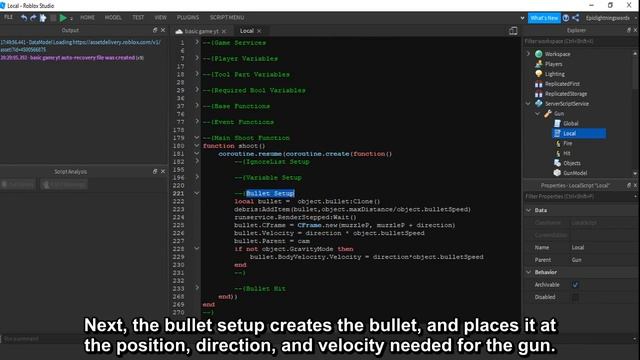Click the share icon near What's New
The image size is (640, 360).
pos(576,18)
